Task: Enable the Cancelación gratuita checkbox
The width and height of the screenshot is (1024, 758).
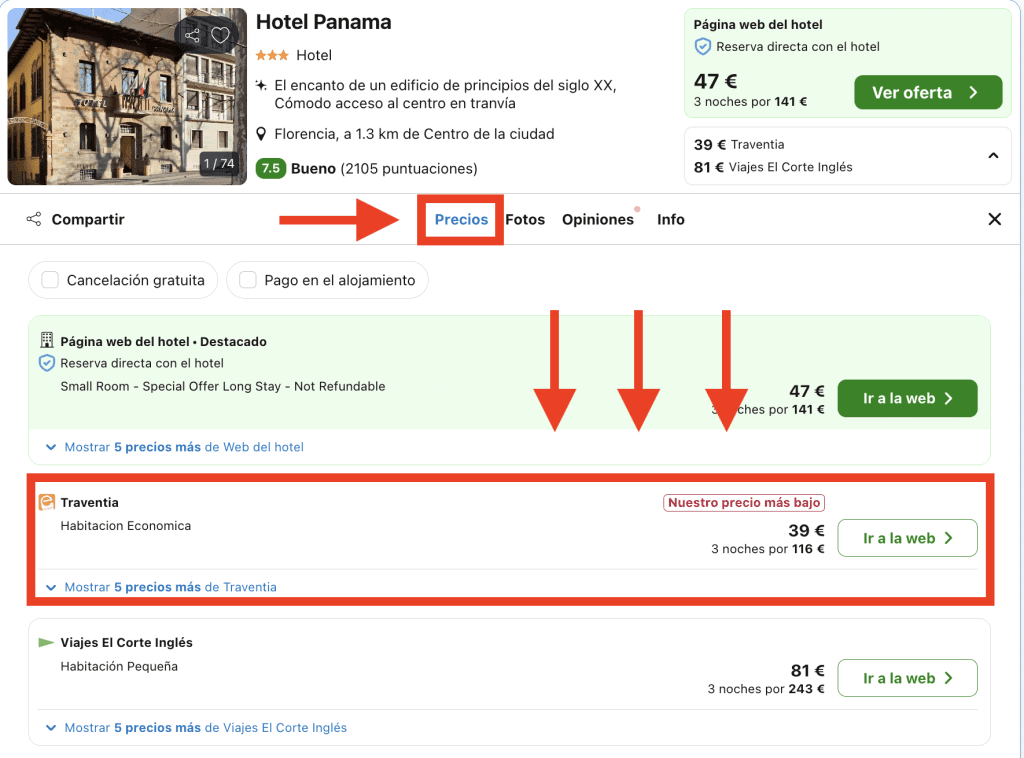Action: tap(50, 280)
